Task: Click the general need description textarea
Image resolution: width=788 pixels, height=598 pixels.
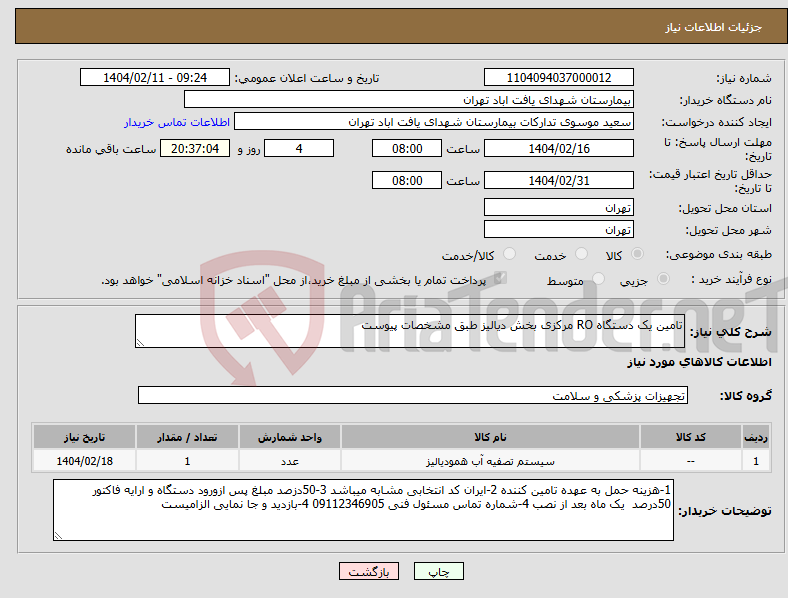Action: (x=410, y=331)
